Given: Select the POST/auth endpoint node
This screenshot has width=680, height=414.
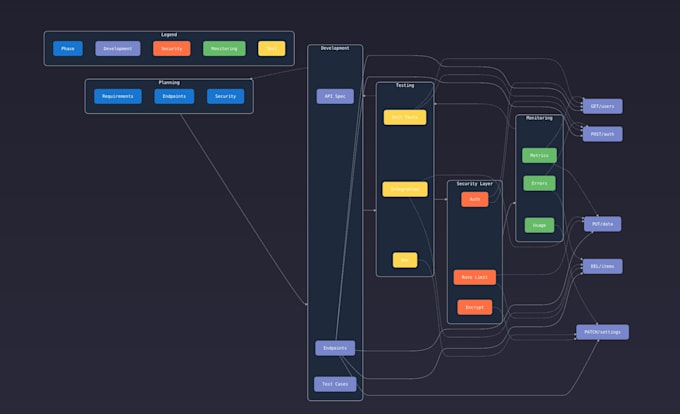Looking at the screenshot, I should [602, 134].
